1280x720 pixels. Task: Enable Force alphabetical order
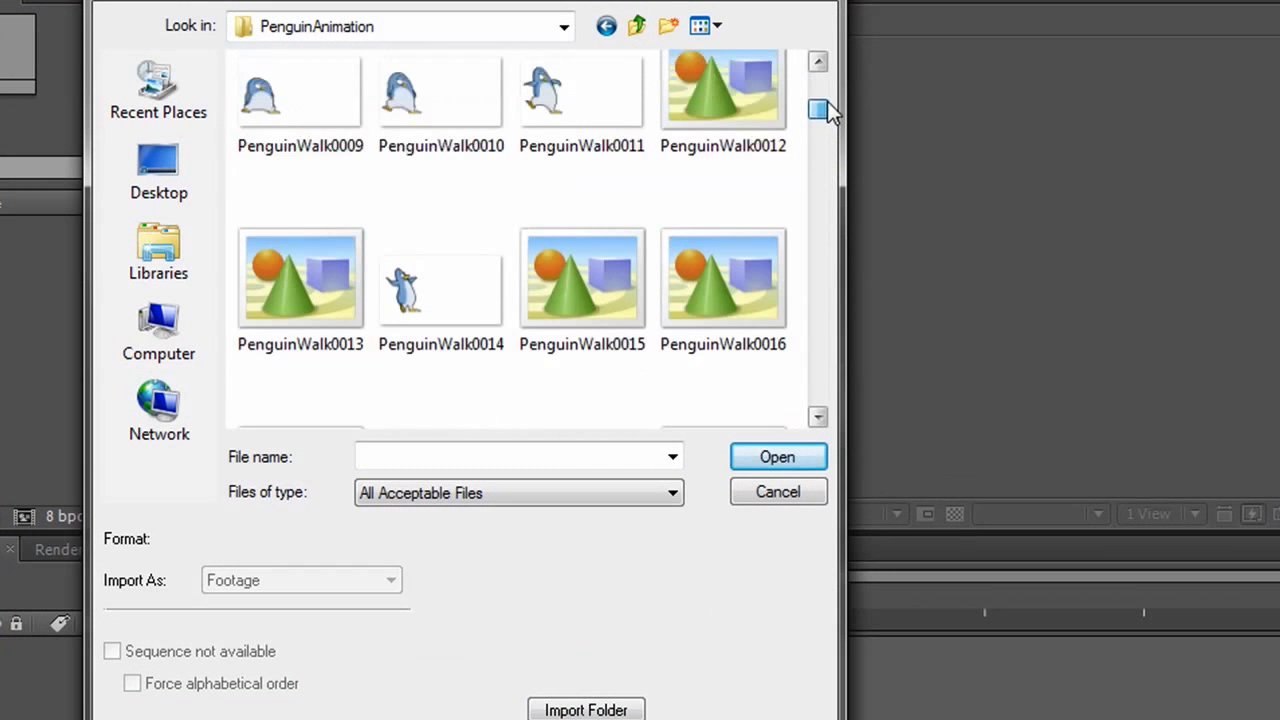pos(132,683)
